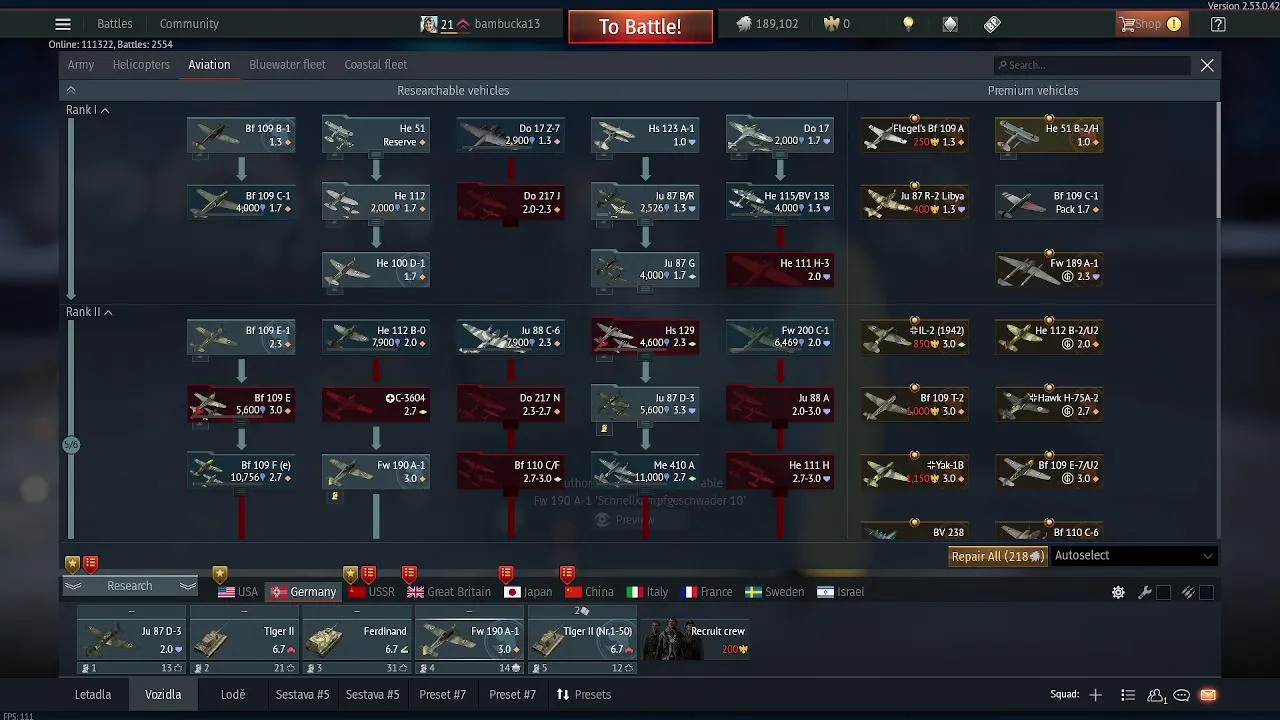
Task: Open the hamburger main menu
Action: point(63,24)
